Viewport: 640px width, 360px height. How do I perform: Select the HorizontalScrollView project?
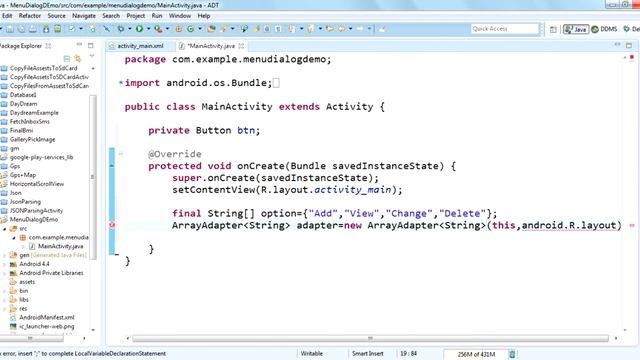tap(37, 184)
